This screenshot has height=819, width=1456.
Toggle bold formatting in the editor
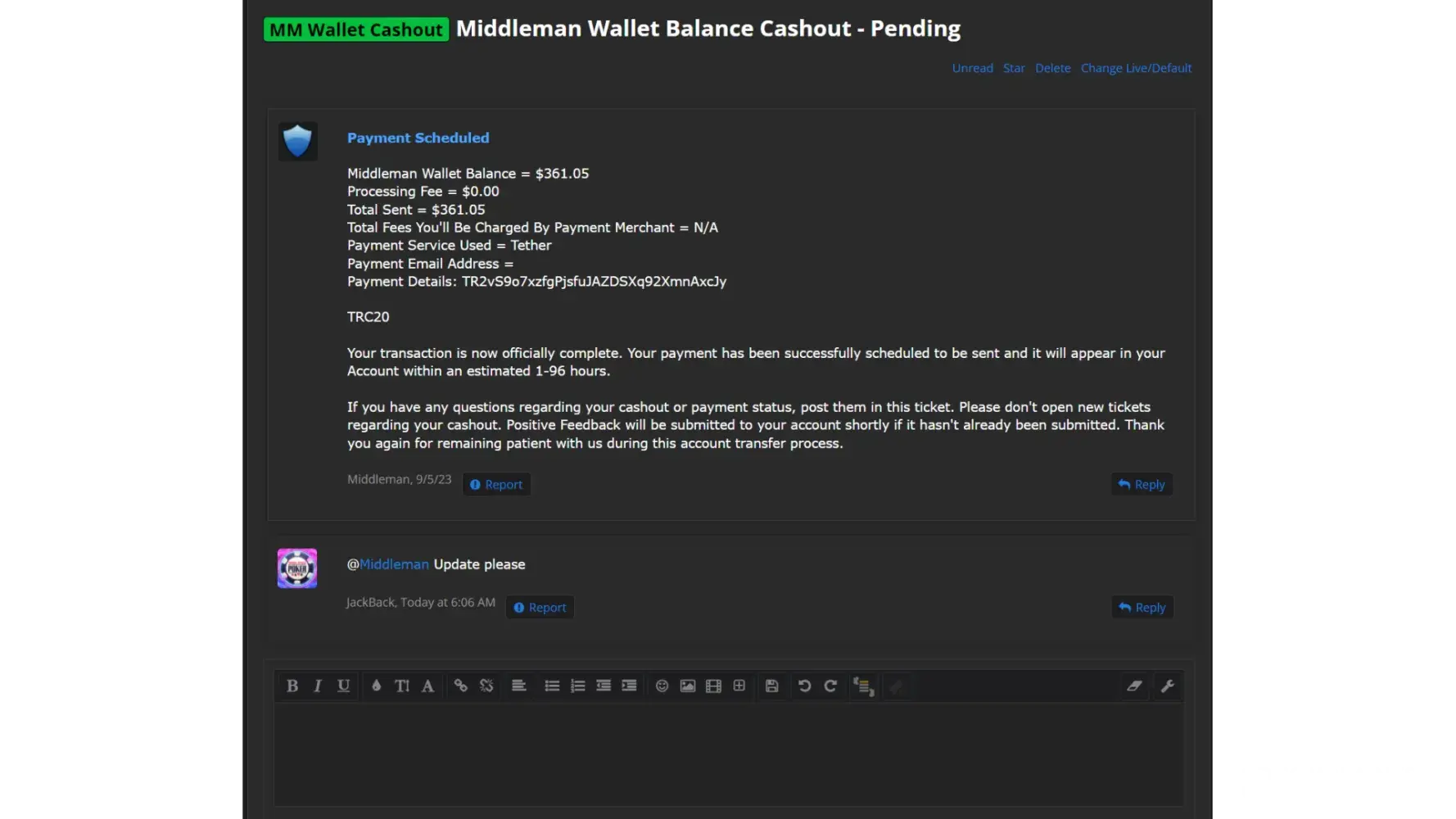pyautogui.click(x=292, y=686)
